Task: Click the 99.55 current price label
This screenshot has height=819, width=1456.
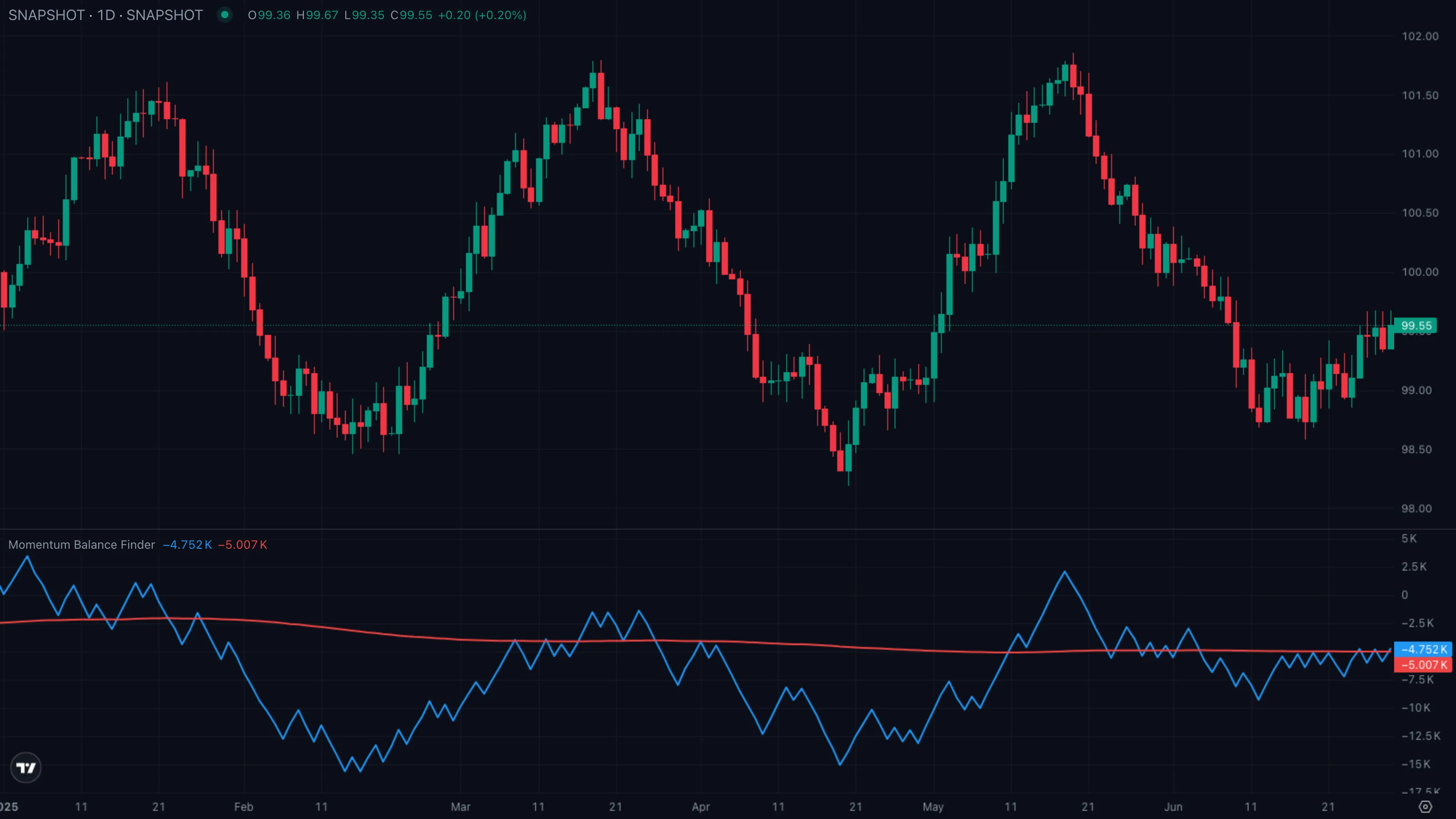Action: [1416, 326]
